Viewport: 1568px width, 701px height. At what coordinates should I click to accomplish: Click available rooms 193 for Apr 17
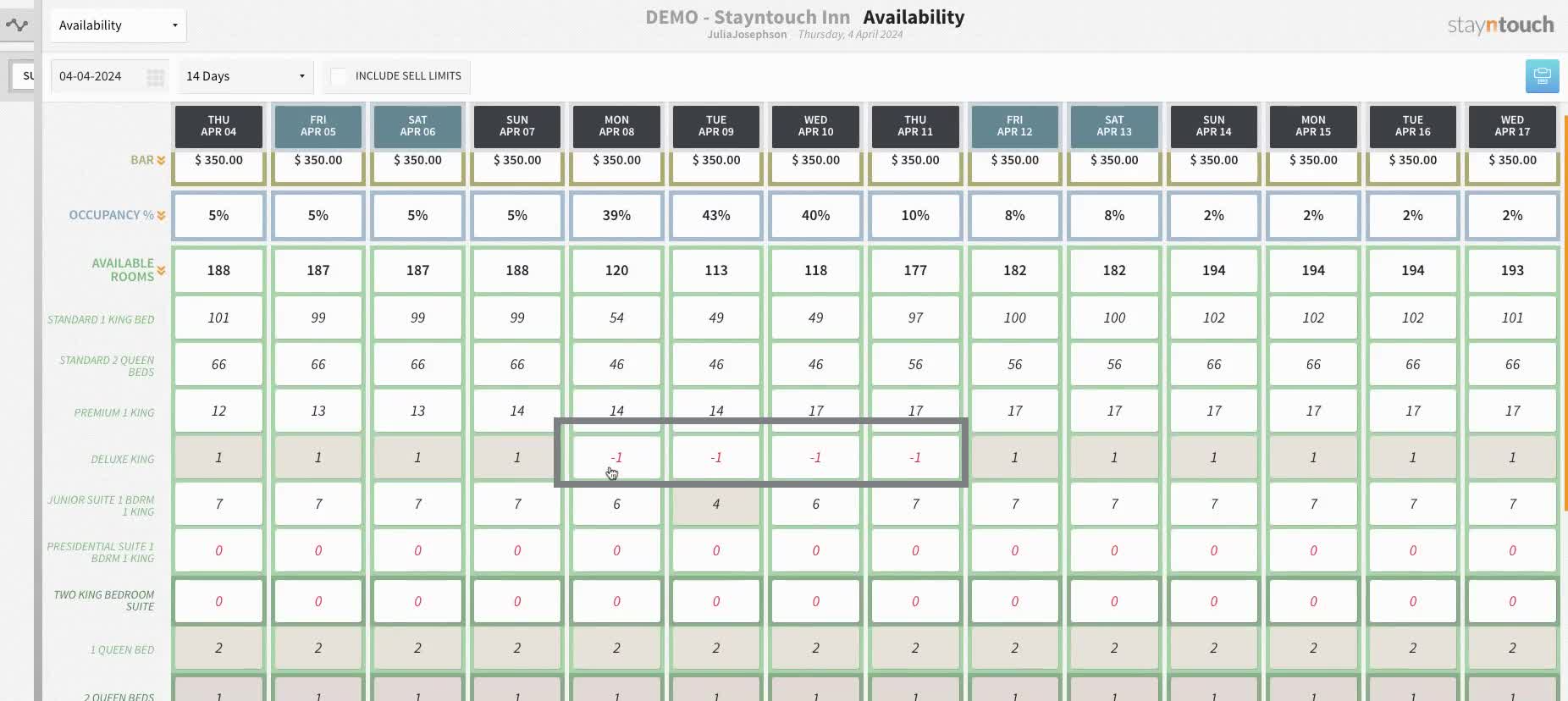pyautogui.click(x=1512, y=270)
